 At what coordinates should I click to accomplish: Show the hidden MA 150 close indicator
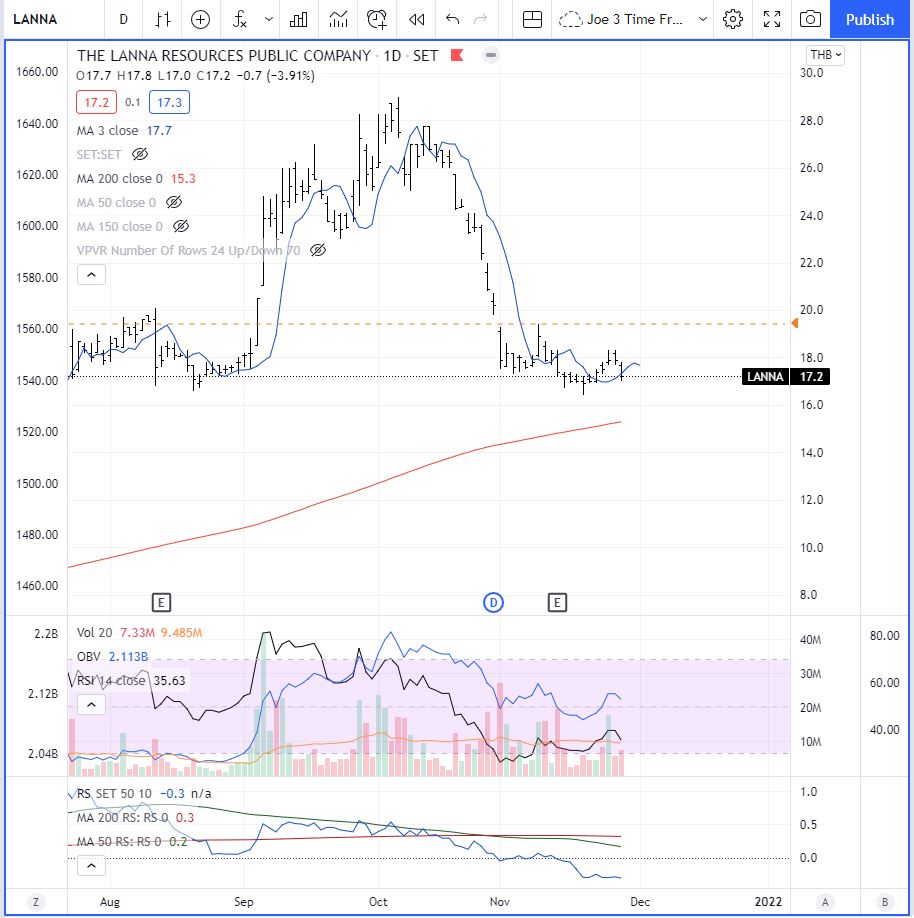coord(181,227)
